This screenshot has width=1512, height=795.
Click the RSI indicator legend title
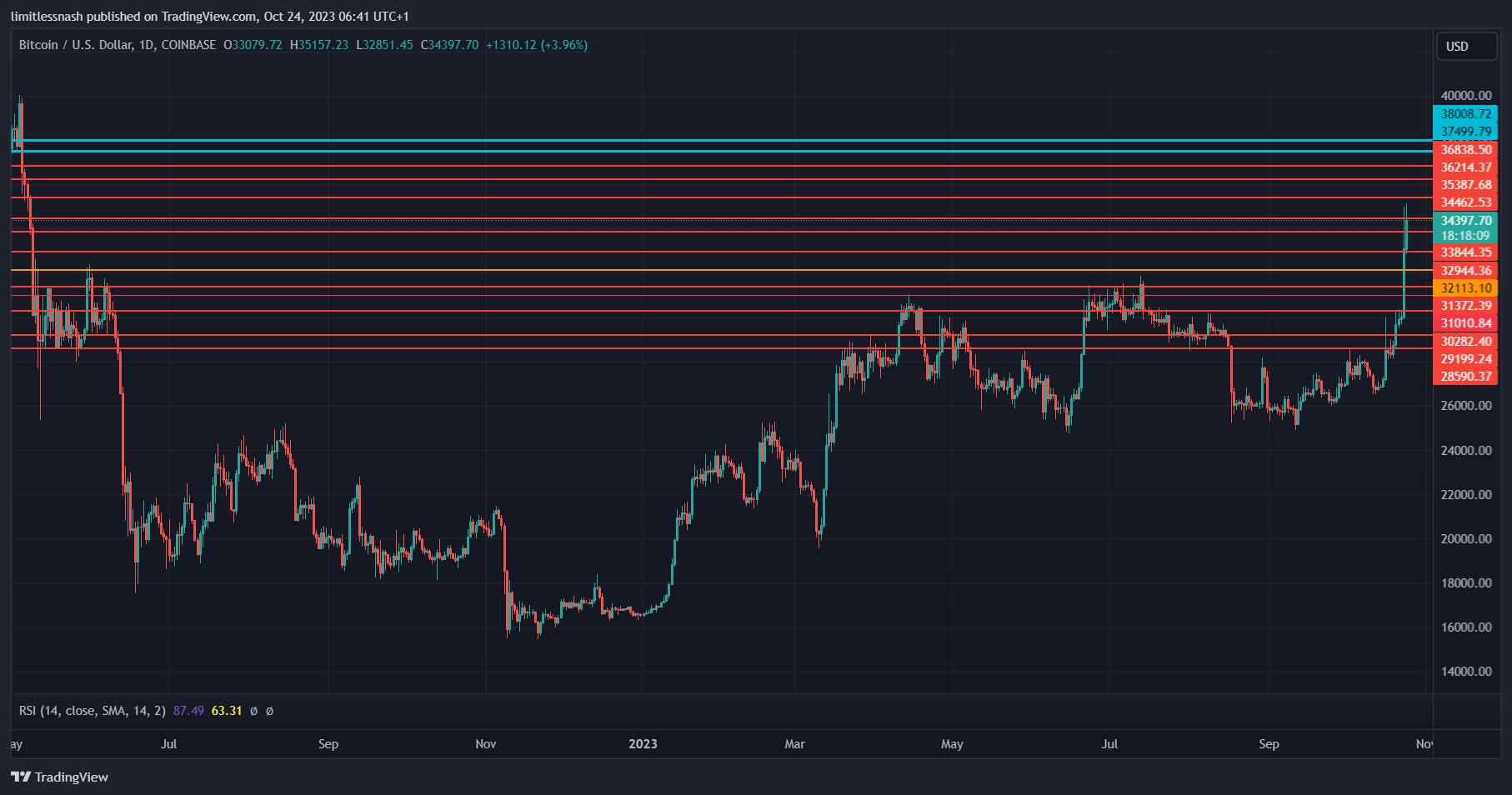coord(92,711)
